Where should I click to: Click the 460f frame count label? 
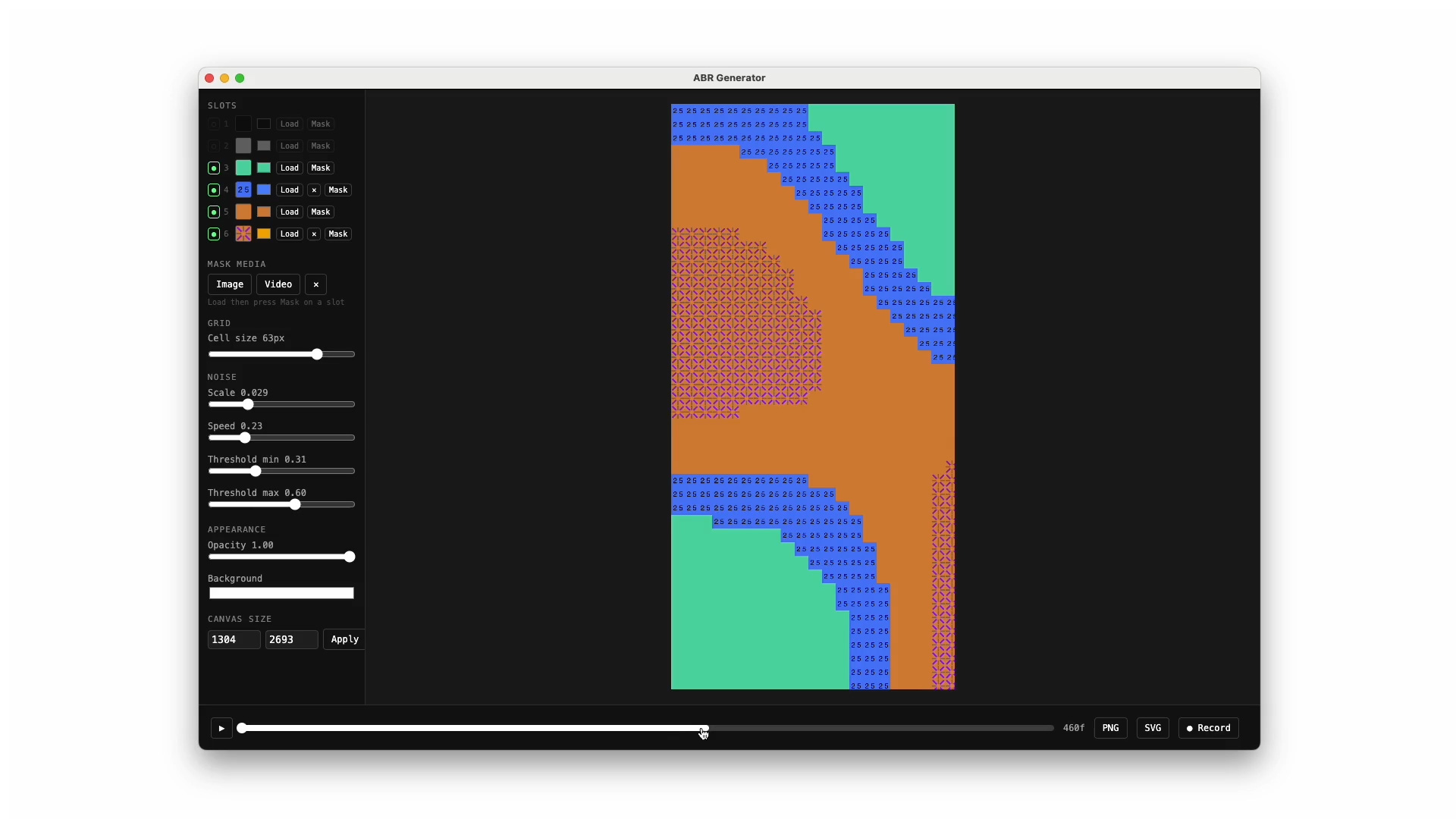click(x=1074, y=728)
